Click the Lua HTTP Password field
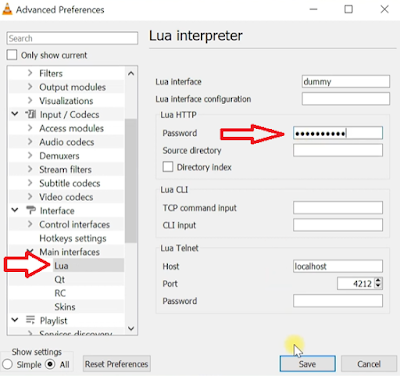 pyautogui.click(x=338, y=133)
